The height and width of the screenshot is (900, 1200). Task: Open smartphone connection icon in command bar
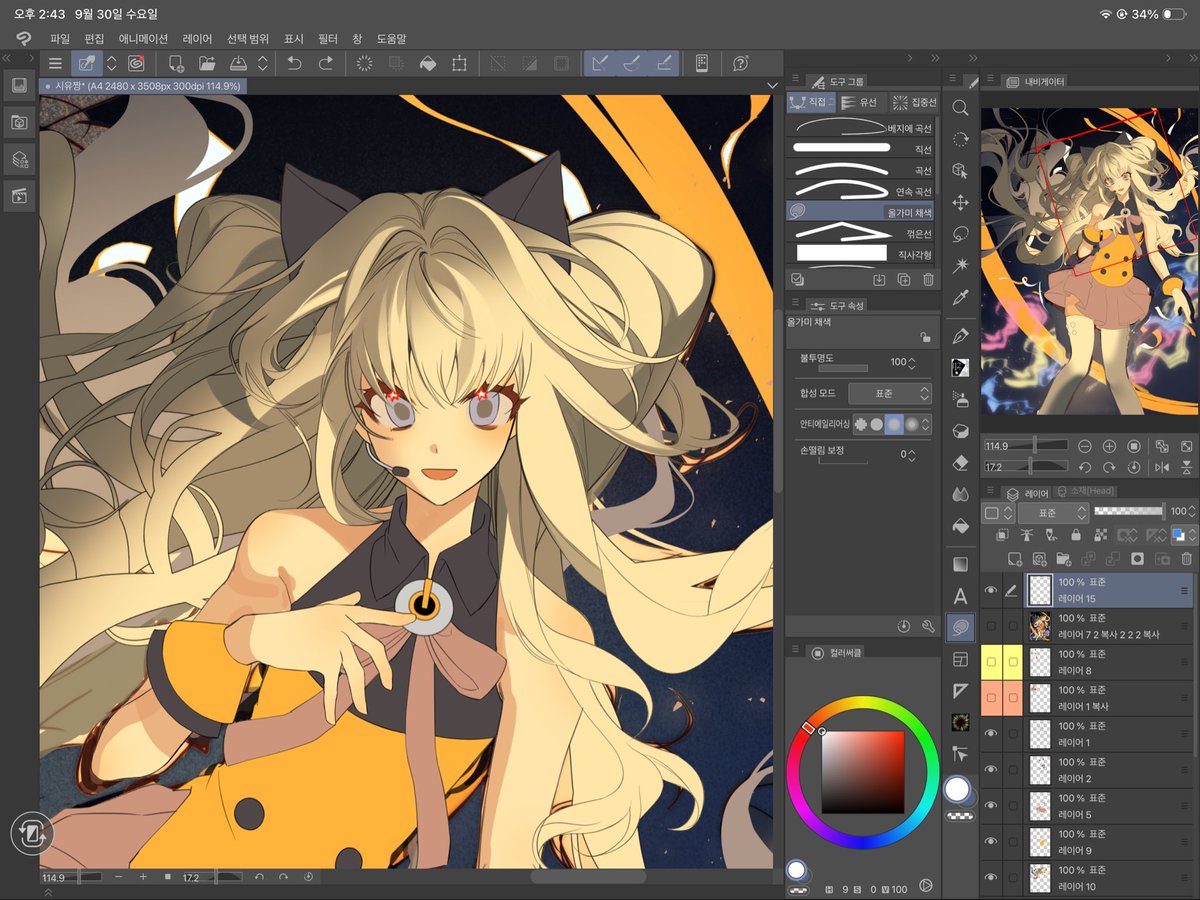pos(702,63)
